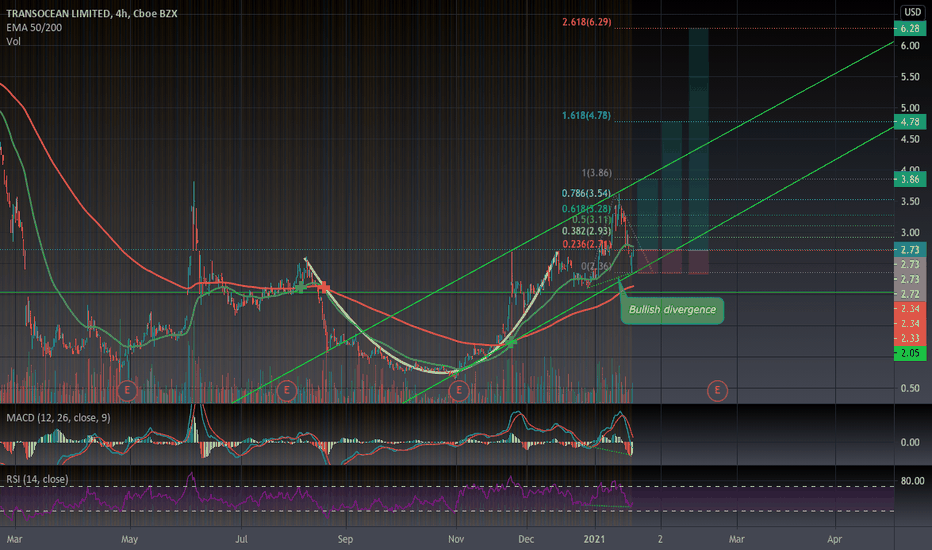
Task: Click the earnings E marker above Nov
Action: [x=458, y=391]
